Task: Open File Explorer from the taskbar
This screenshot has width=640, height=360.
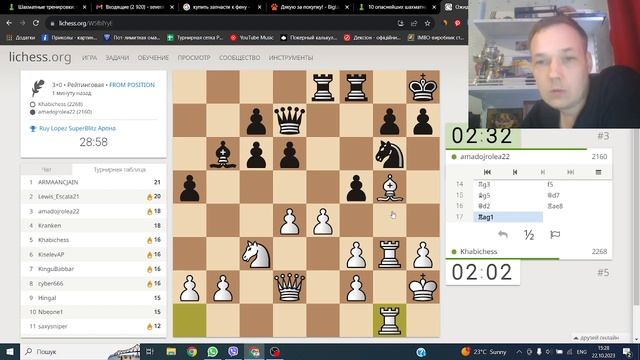Action: (x=171, y=351)
